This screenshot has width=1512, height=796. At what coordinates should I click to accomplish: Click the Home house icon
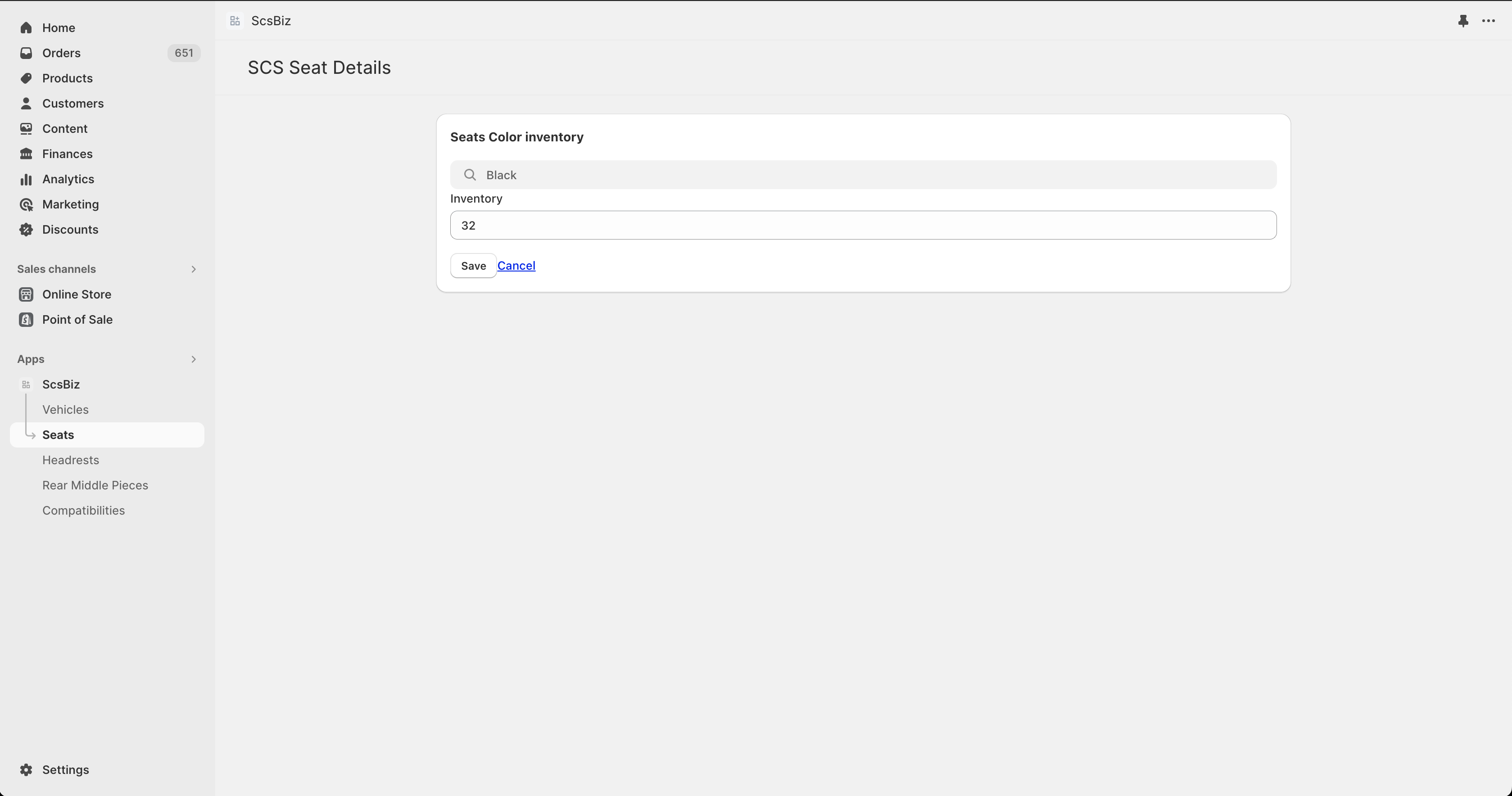click(26, 27)
